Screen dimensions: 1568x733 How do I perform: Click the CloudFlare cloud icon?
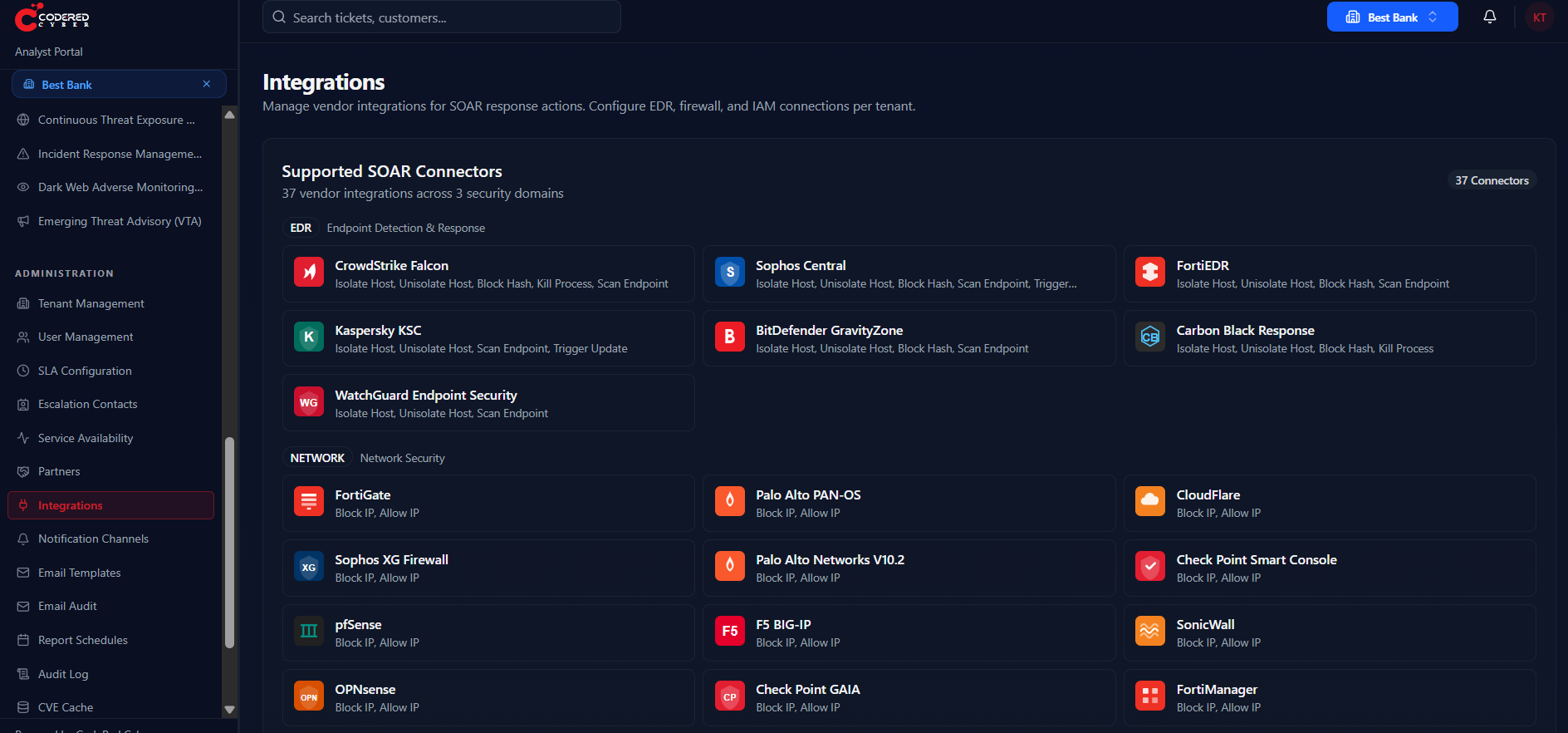[1150, 501]
